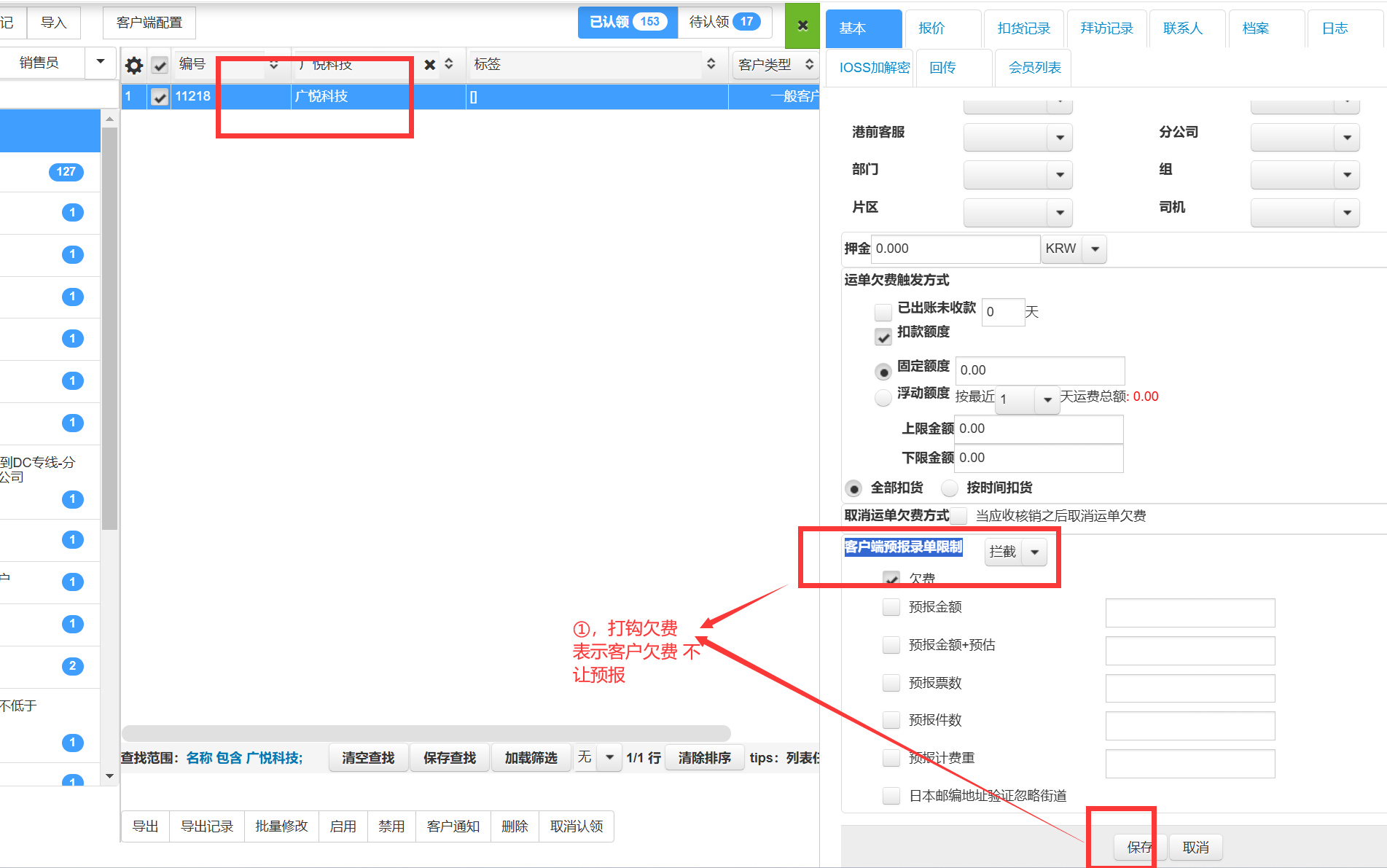This screenshot has height=868, width=1387.
Task: Click the 清空查找 button
Action: (368, 758)
